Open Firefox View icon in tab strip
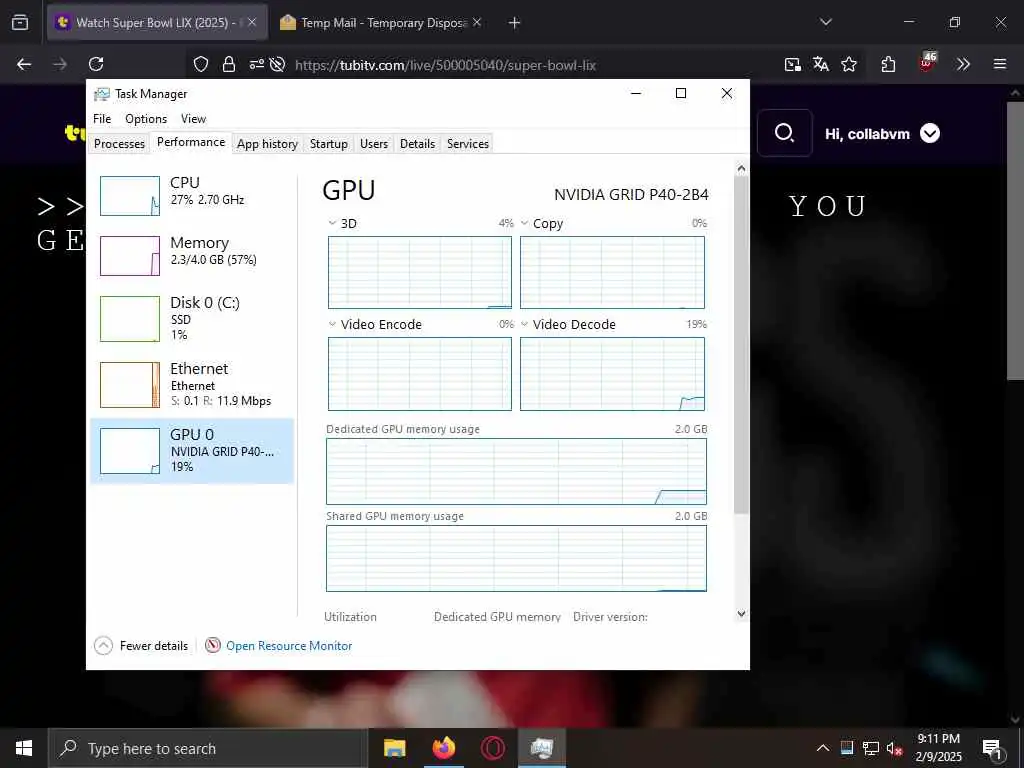Viewport: 1024px width, 768px height. [x=20, y=23]
